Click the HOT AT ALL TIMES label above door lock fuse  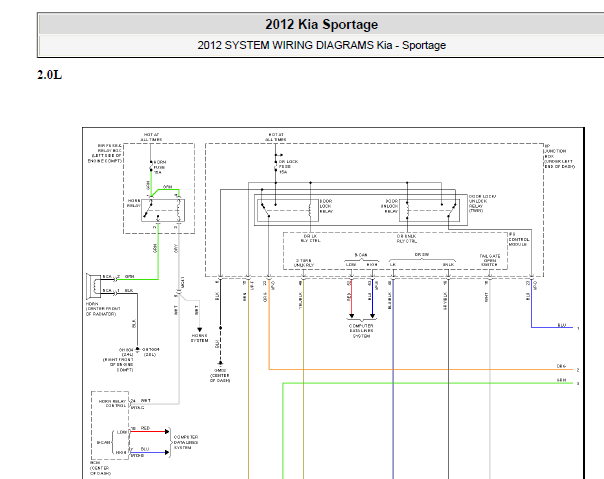click(275, 137)
